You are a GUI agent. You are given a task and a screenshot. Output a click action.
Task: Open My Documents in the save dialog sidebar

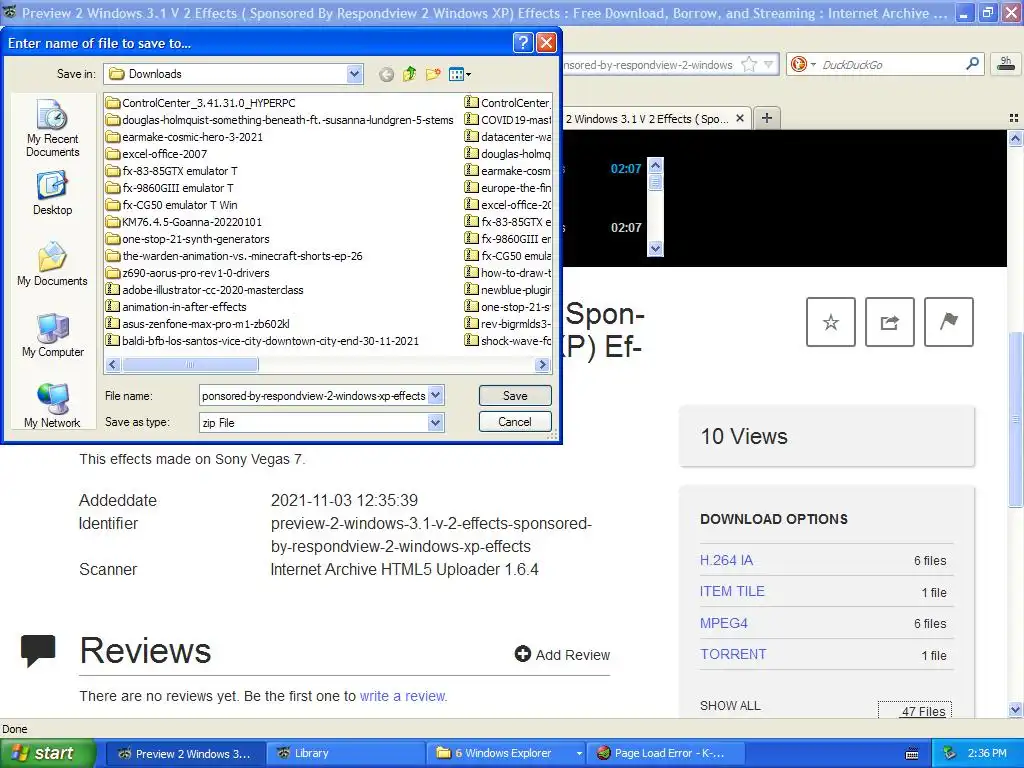(52, 264)
